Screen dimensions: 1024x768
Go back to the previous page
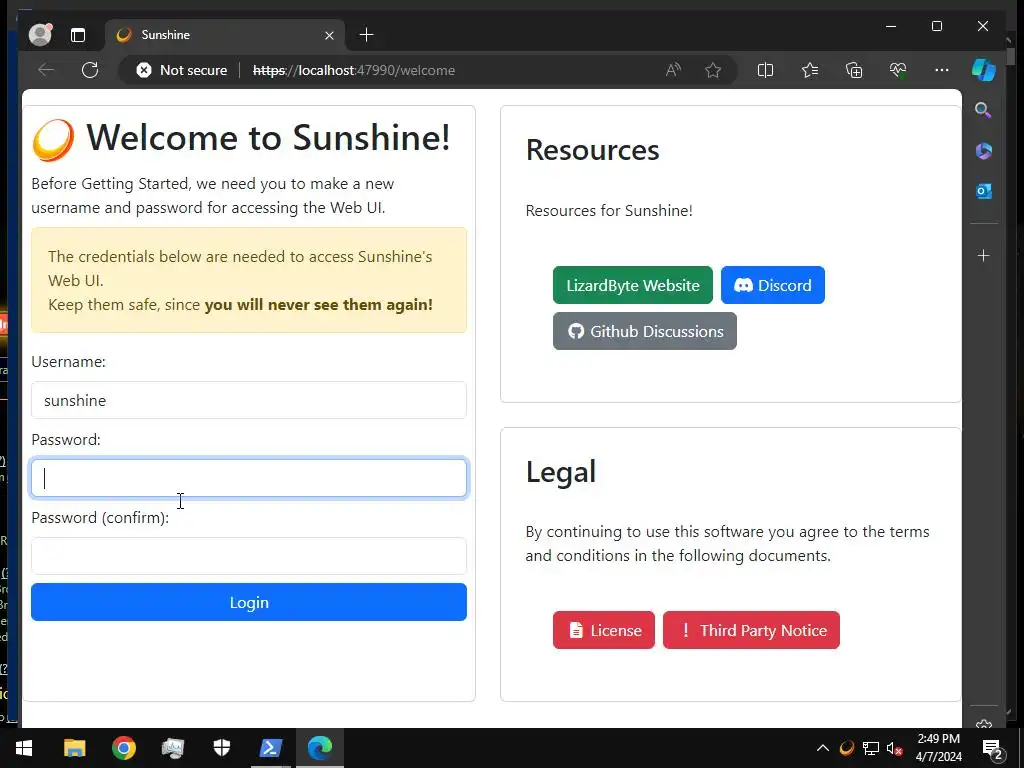[x=46, y=70]
